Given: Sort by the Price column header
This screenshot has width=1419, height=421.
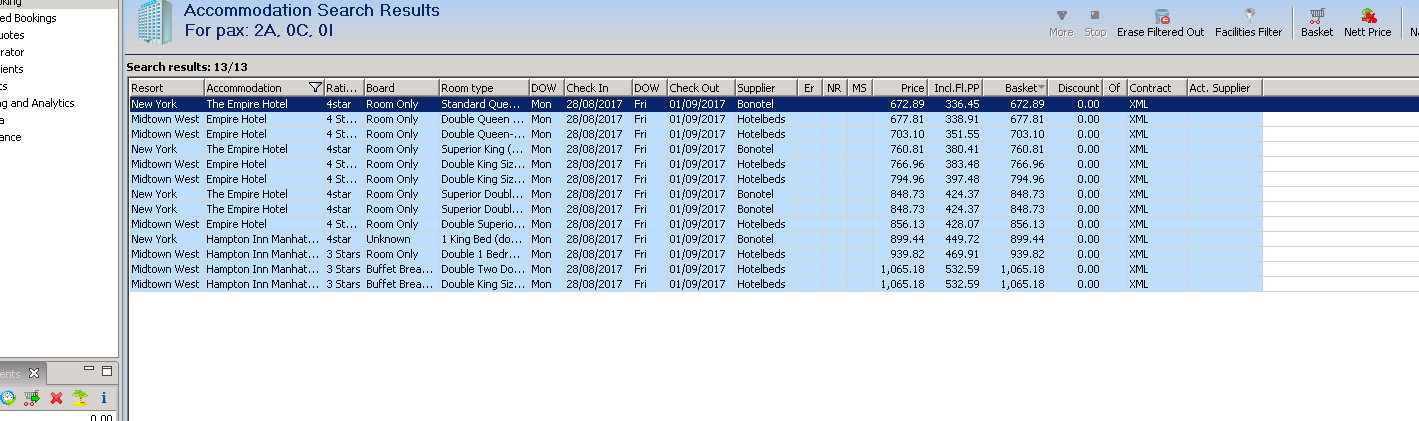Looking at the screenshot, I should tap(899, 88).
